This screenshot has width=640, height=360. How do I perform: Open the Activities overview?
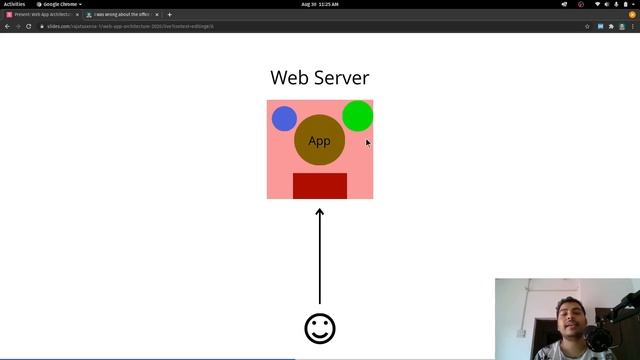pyautogui.click(x=14, y=4)
